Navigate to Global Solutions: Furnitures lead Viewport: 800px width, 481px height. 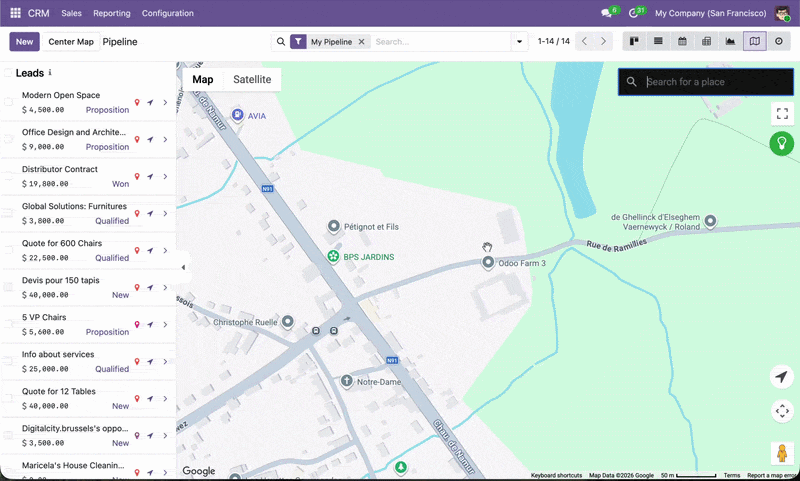(150, 213)
